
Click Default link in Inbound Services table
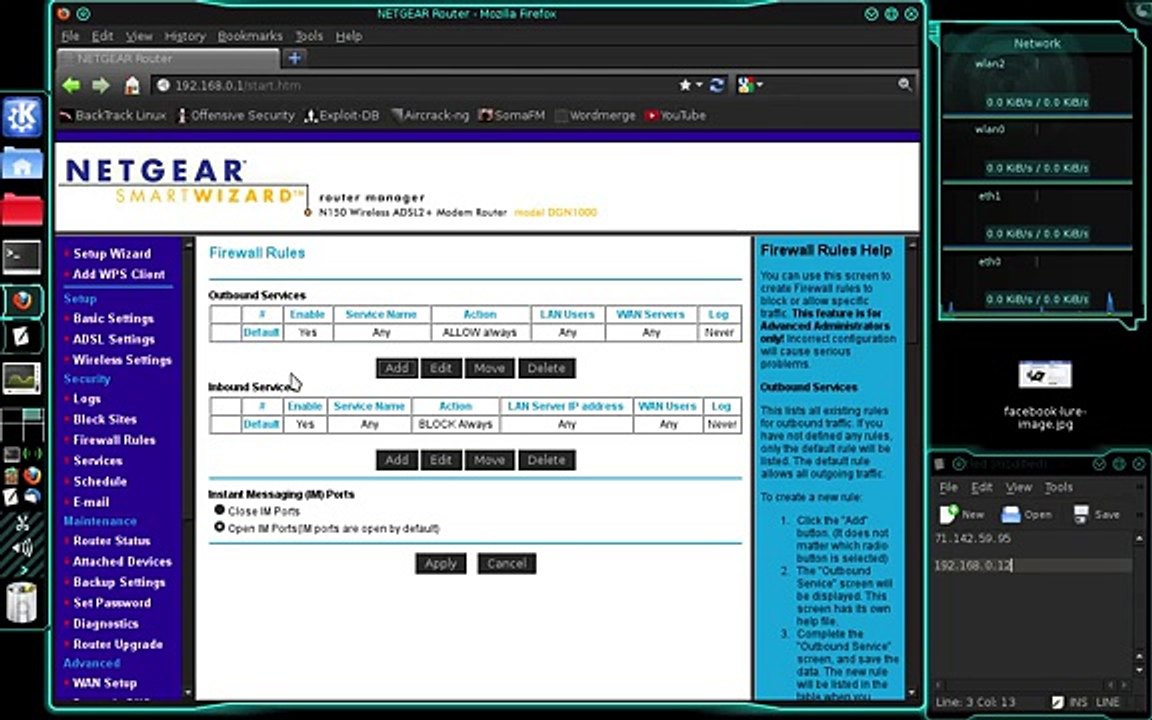(x=261, y=425)
